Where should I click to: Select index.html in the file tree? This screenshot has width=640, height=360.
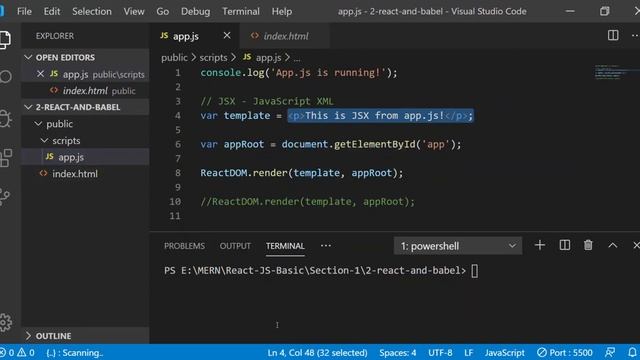click(x=85, y=174)
